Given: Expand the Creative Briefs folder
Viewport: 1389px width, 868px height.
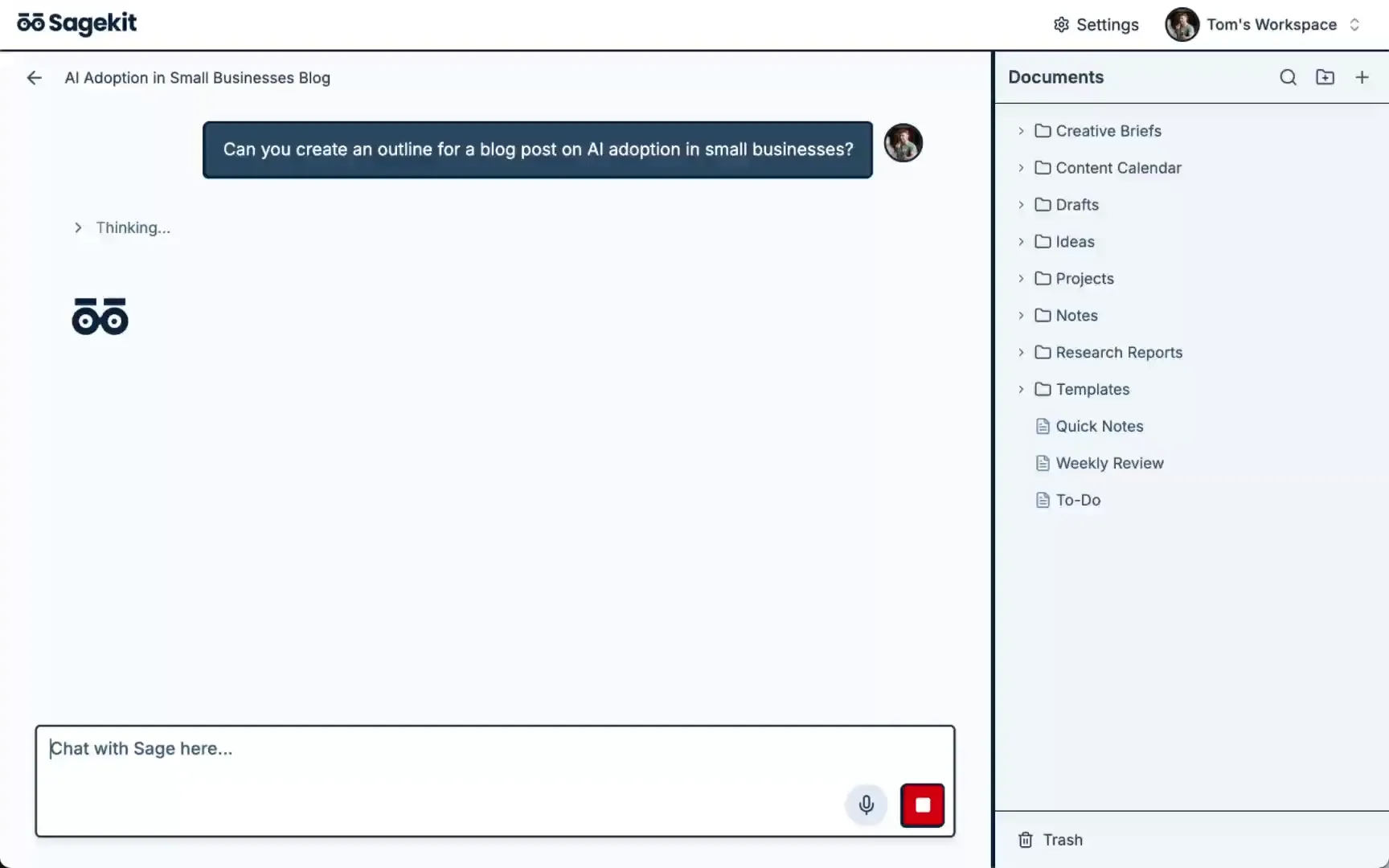Looking at the screenshot, I should [x=1021, y=131].
